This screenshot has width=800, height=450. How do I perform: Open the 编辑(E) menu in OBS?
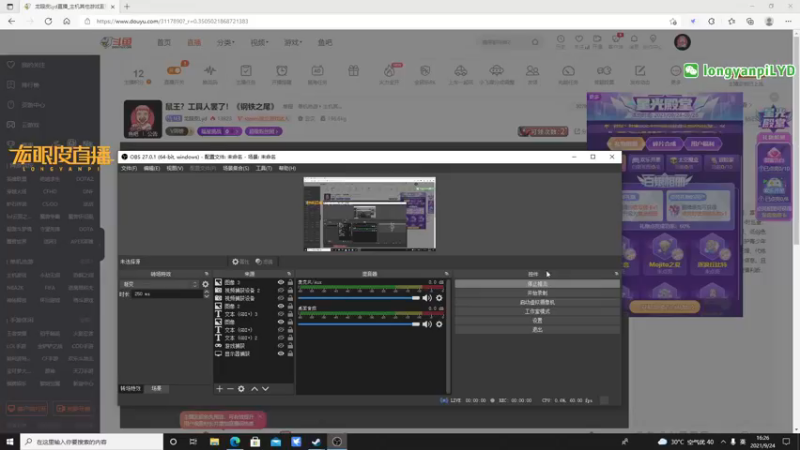152,168
